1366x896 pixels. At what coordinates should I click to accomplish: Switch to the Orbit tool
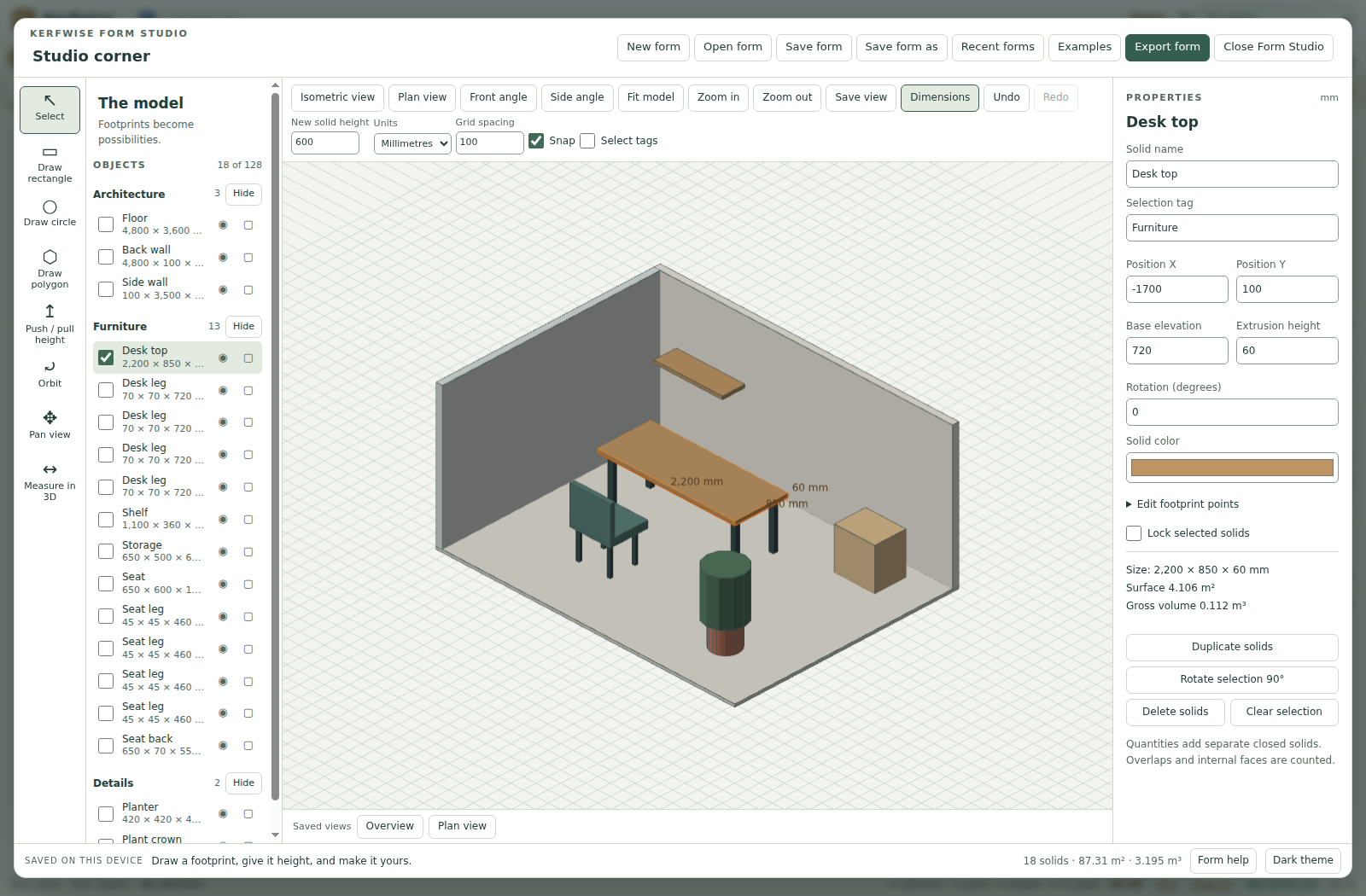pos(50,374)
